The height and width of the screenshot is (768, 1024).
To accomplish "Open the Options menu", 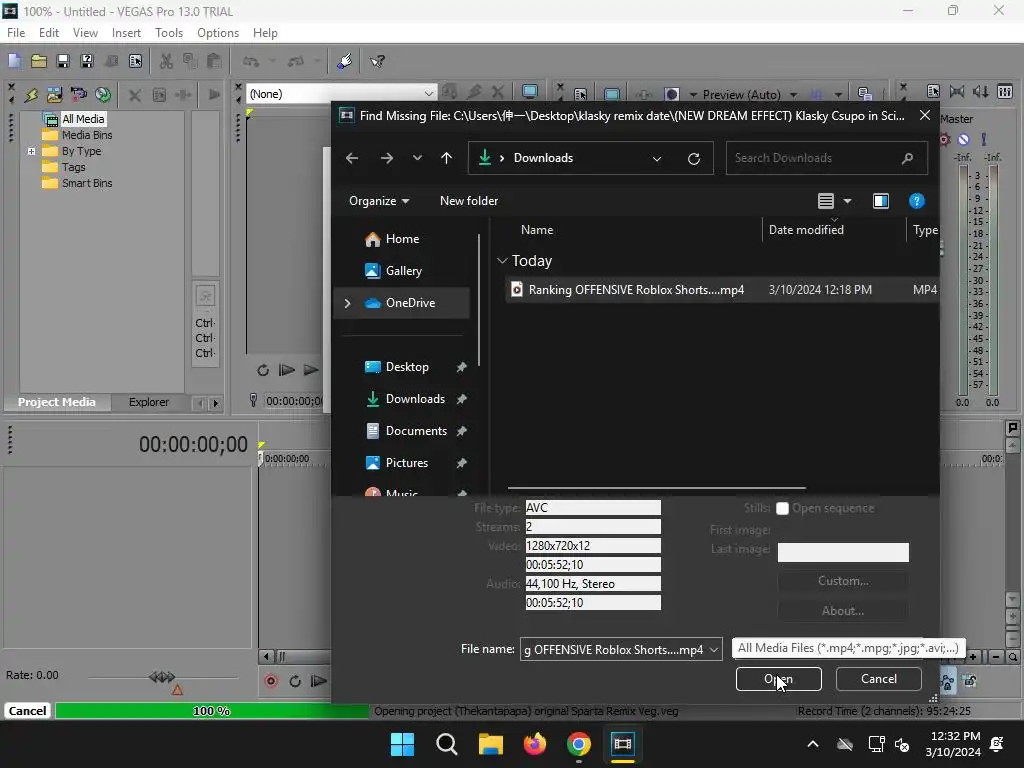I will 217,33.
